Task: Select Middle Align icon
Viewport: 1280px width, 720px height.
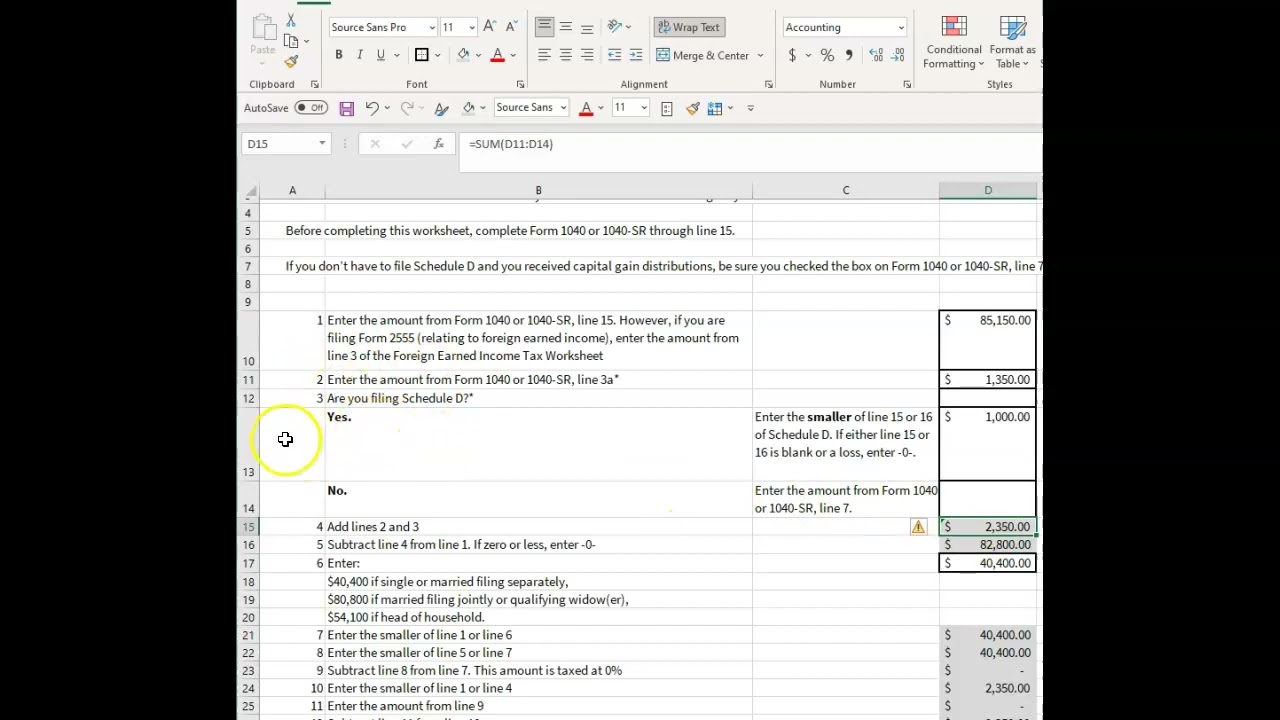Action: point(566,27)
